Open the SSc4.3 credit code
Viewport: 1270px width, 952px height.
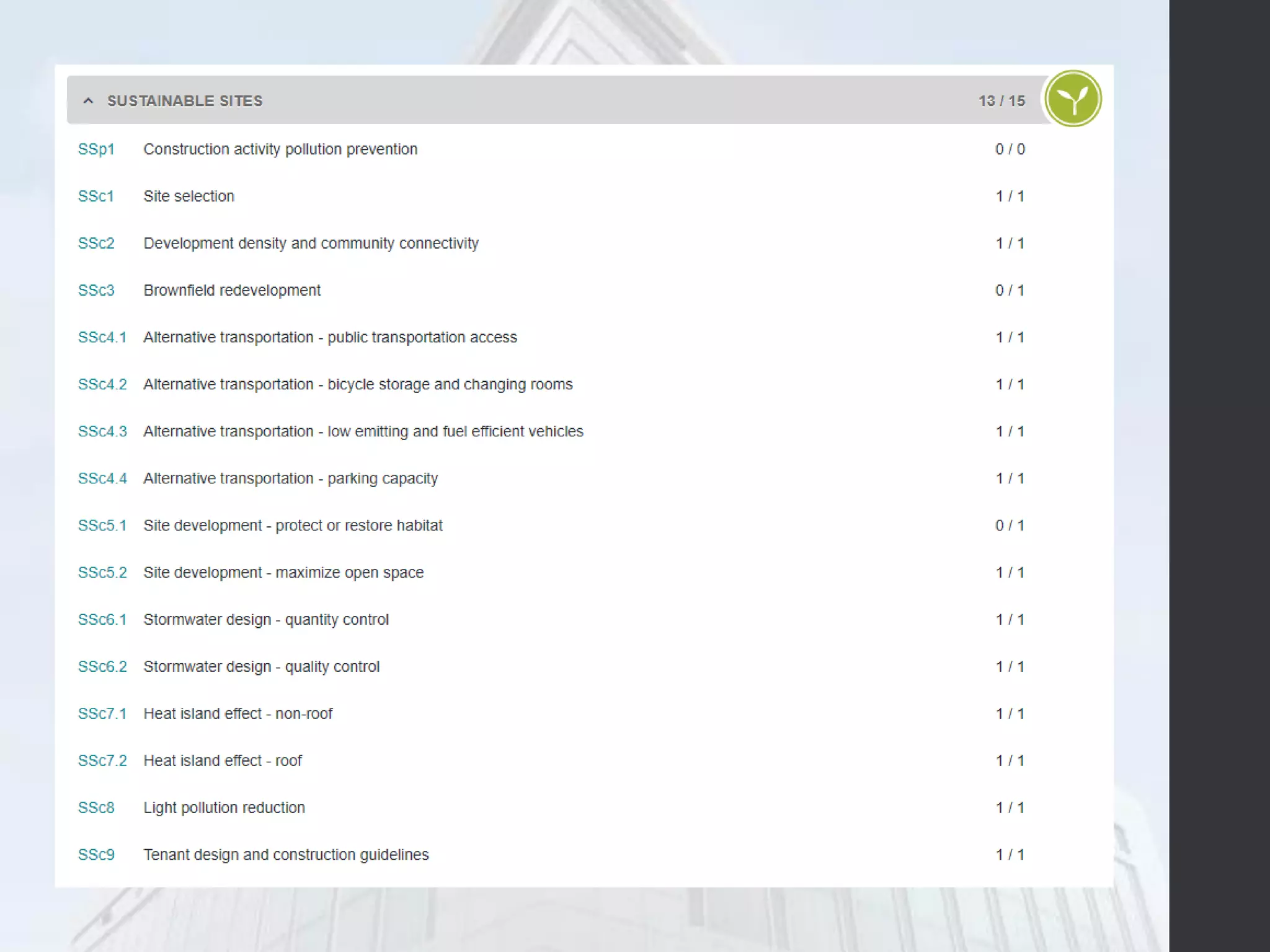[x=102, y=432]
